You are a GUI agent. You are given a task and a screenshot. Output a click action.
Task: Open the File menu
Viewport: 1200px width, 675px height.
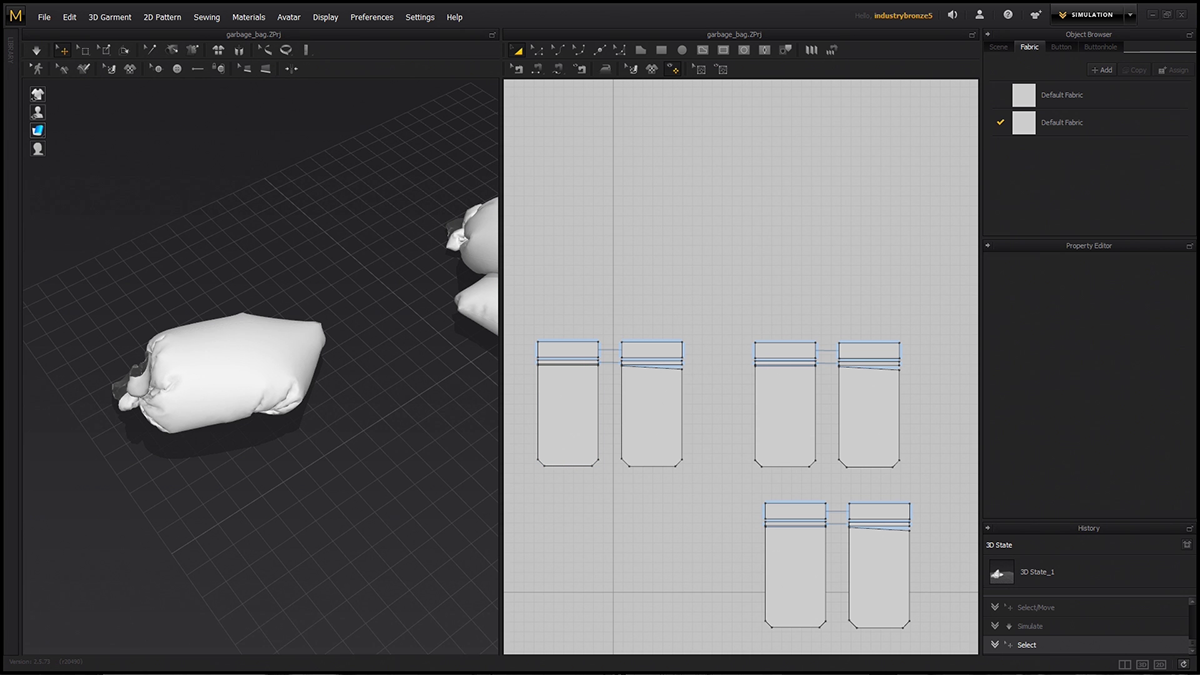pos(44,17)
